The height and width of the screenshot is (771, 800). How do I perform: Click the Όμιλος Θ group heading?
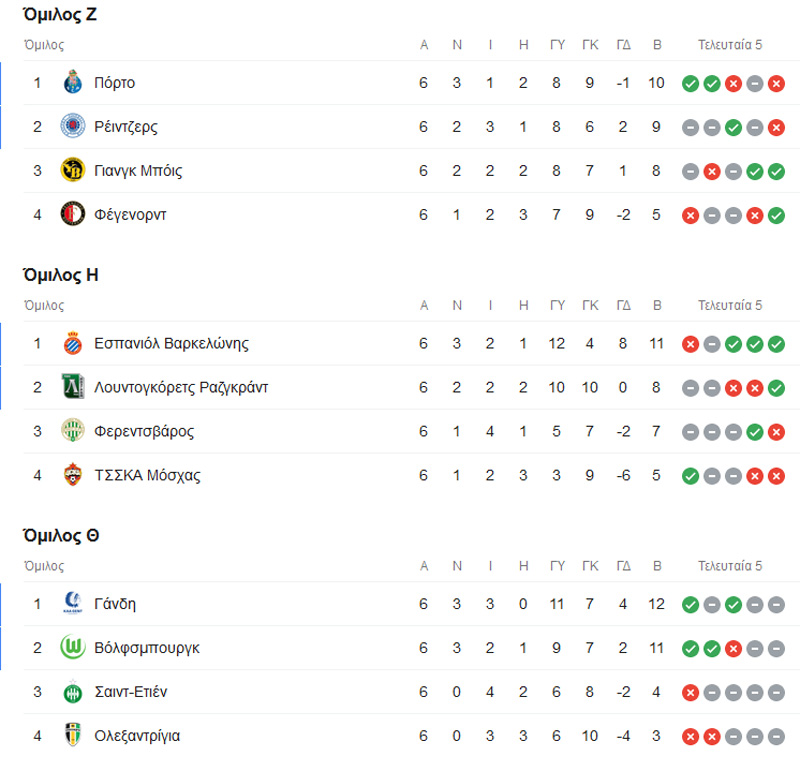[61, 536]
